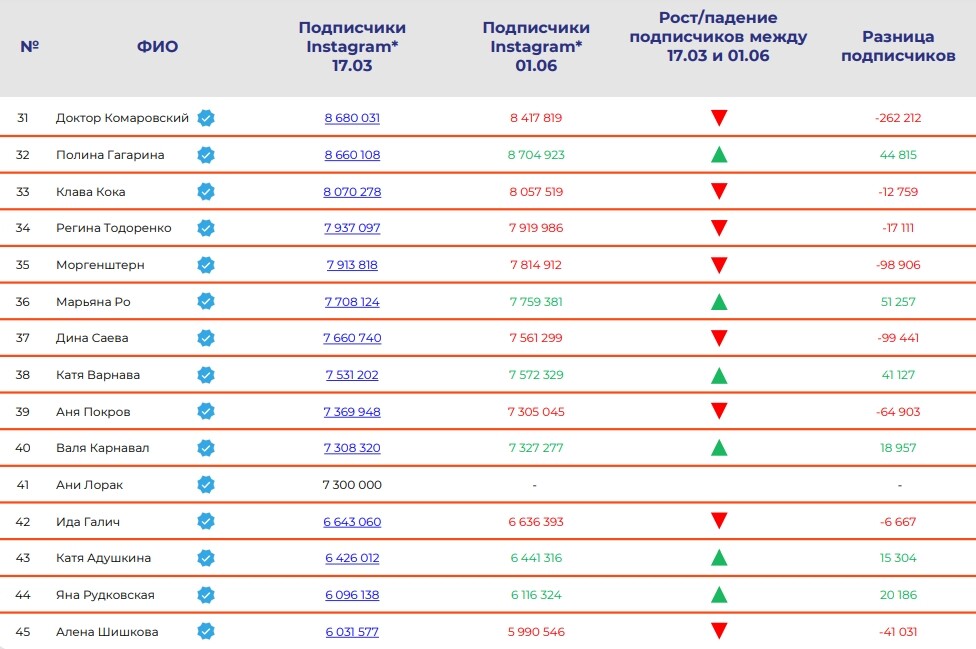Open the 6 426 012 link for Катя Адушкина
This screenshot has height=649, width=976.
point(352,558)
